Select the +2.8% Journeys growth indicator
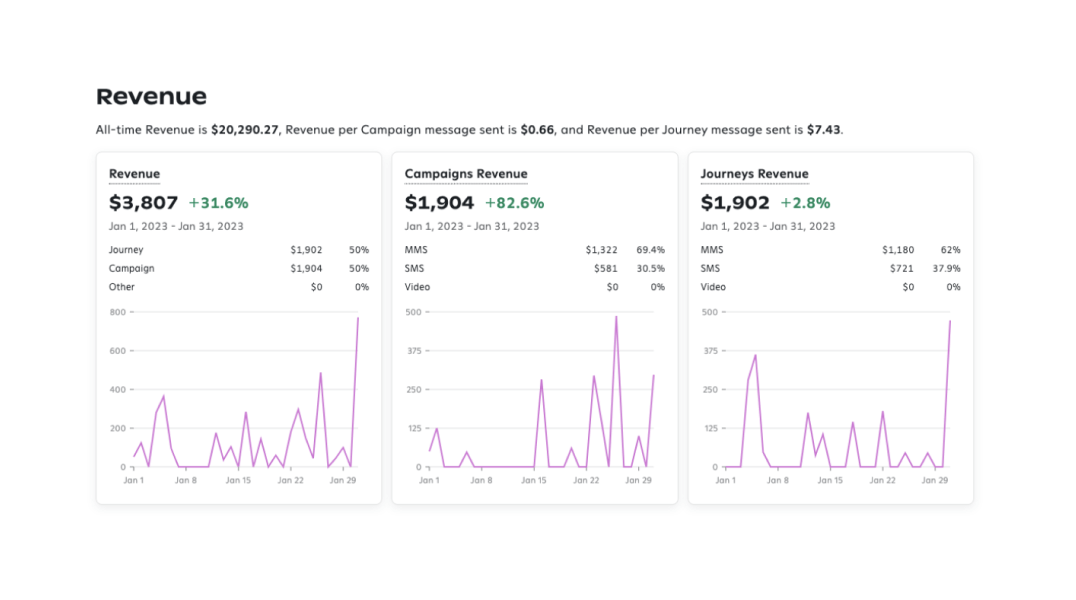Viewport: 1076px width, 600px height. (x=807, y=201)
